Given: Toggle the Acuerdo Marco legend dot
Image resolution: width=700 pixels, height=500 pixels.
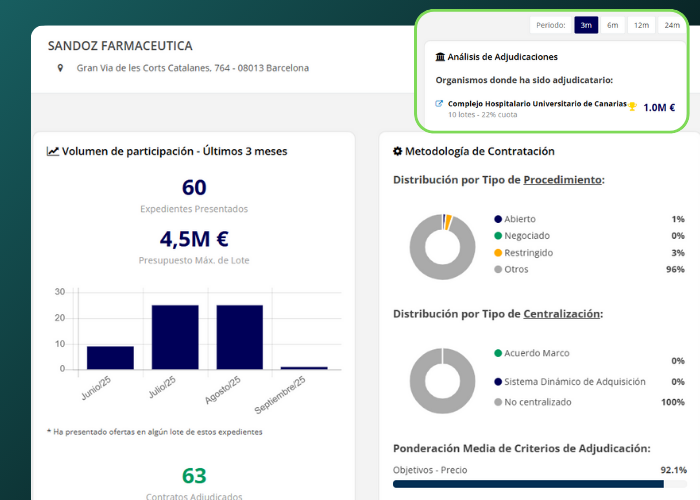Looking at the screenshot, I should (x=498, y=353).
